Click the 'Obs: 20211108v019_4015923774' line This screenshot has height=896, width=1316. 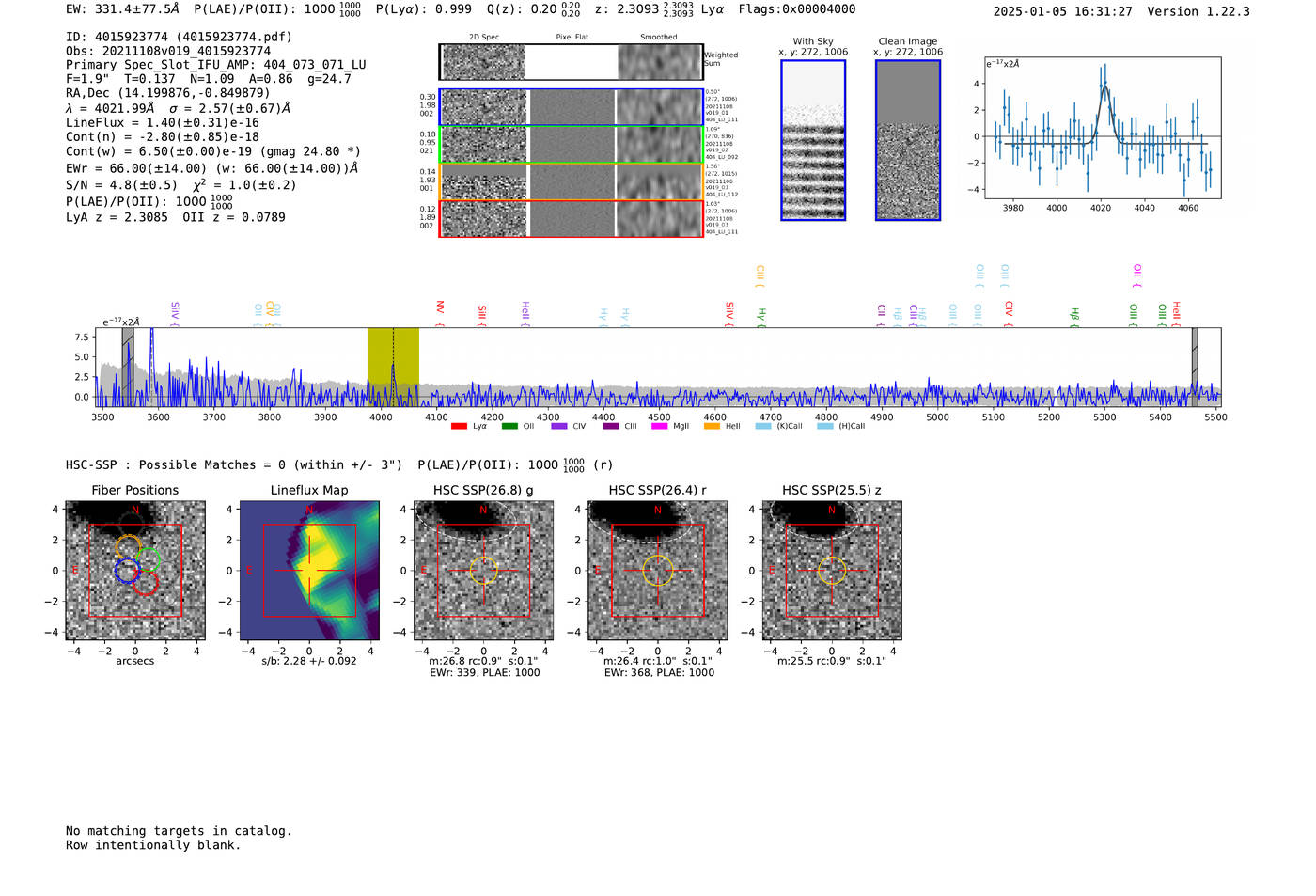coord(168,51)
